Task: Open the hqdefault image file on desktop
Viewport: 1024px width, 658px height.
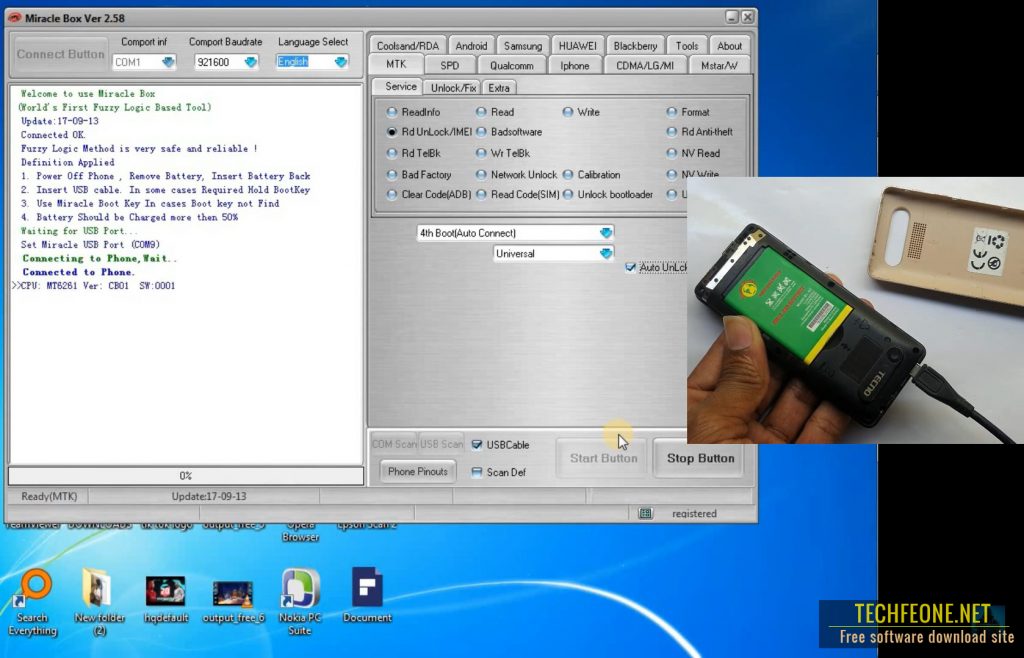Action: point(165,599)
